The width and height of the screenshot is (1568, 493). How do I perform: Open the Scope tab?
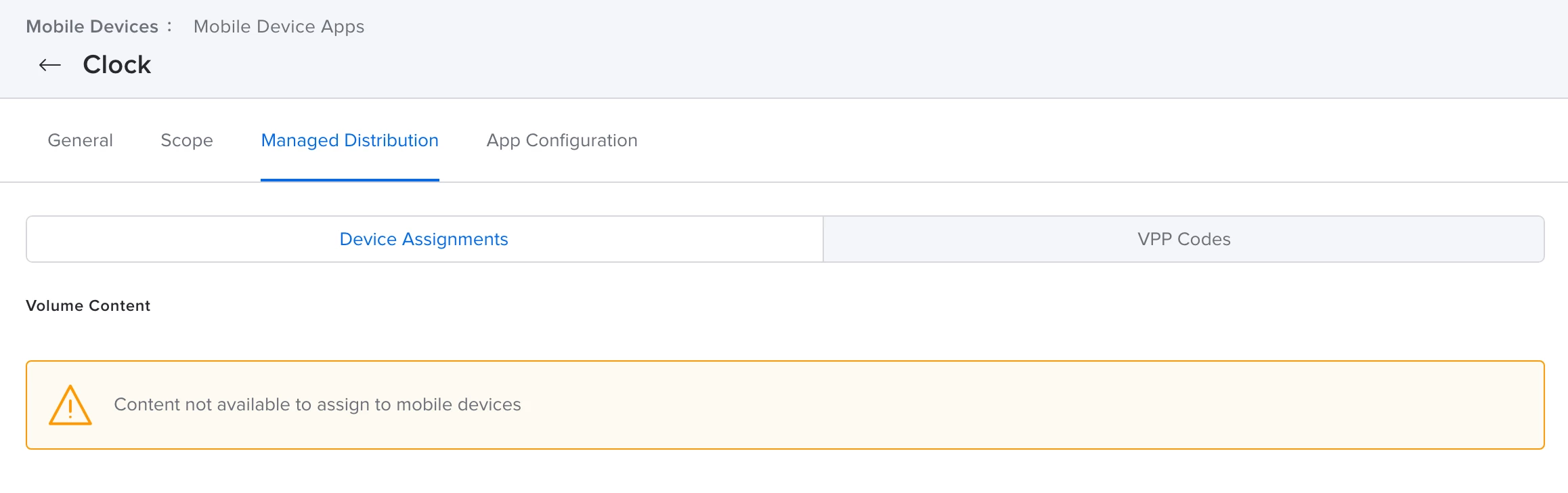point(187,140)
